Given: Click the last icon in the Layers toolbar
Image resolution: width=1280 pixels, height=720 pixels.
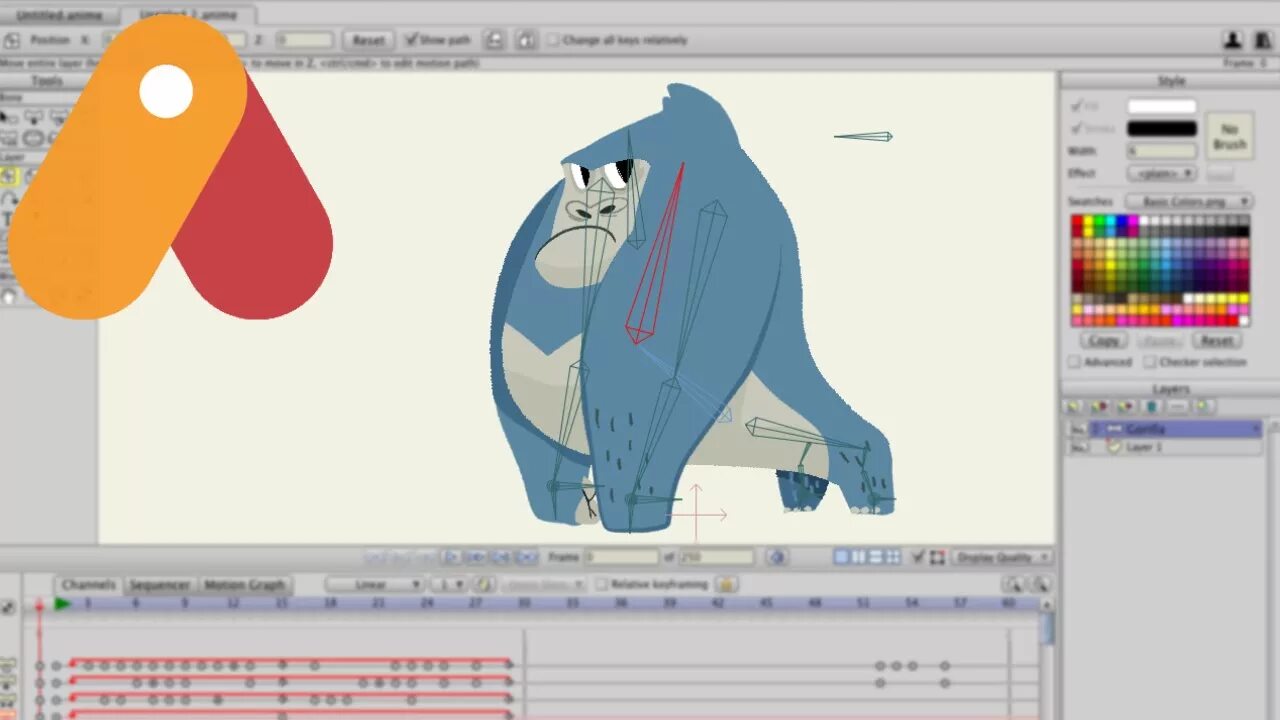Looking at the screenshot, I should (1204, 407).
